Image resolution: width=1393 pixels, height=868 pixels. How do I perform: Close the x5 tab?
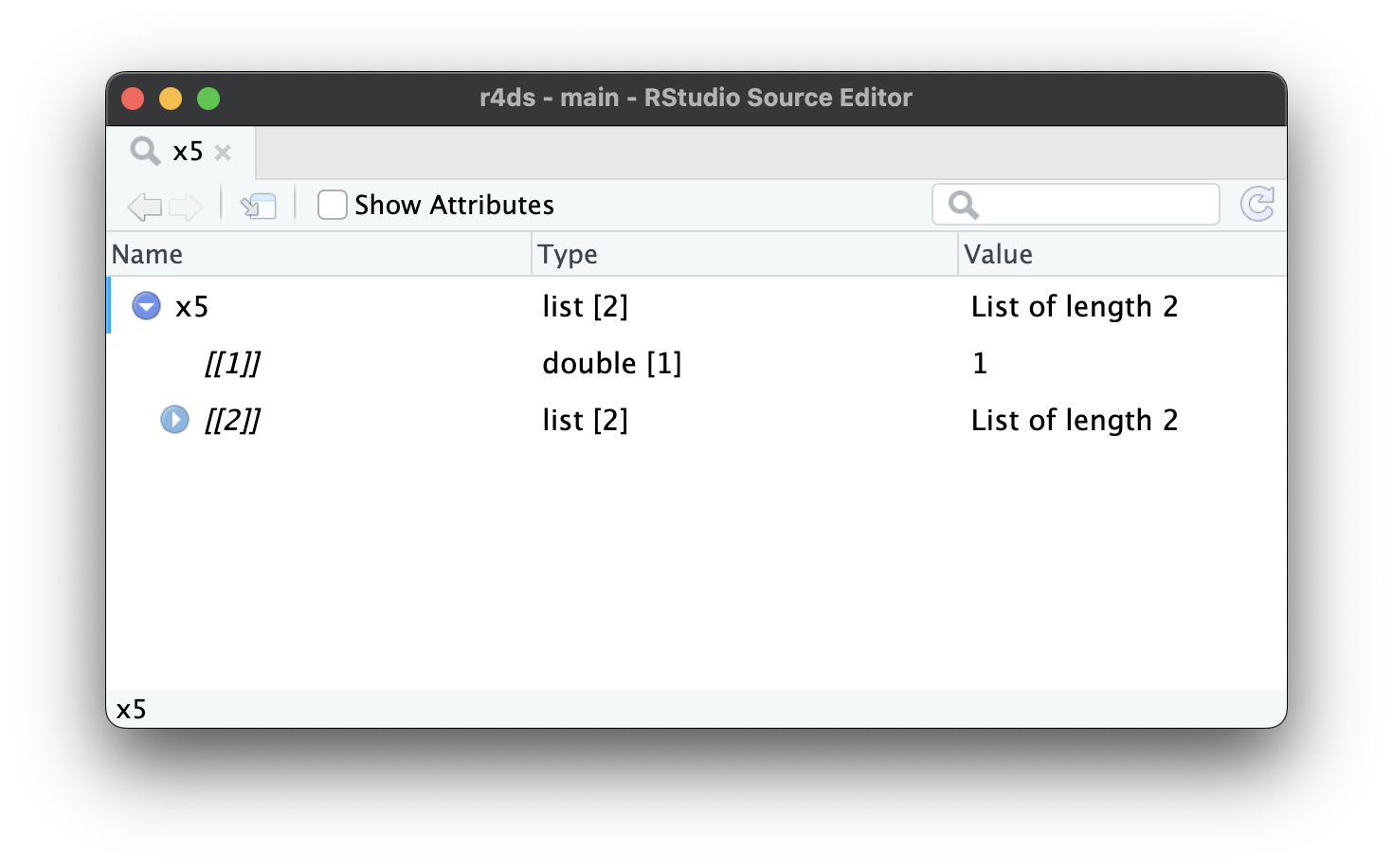pyautogui.click(x=224, y=152)
